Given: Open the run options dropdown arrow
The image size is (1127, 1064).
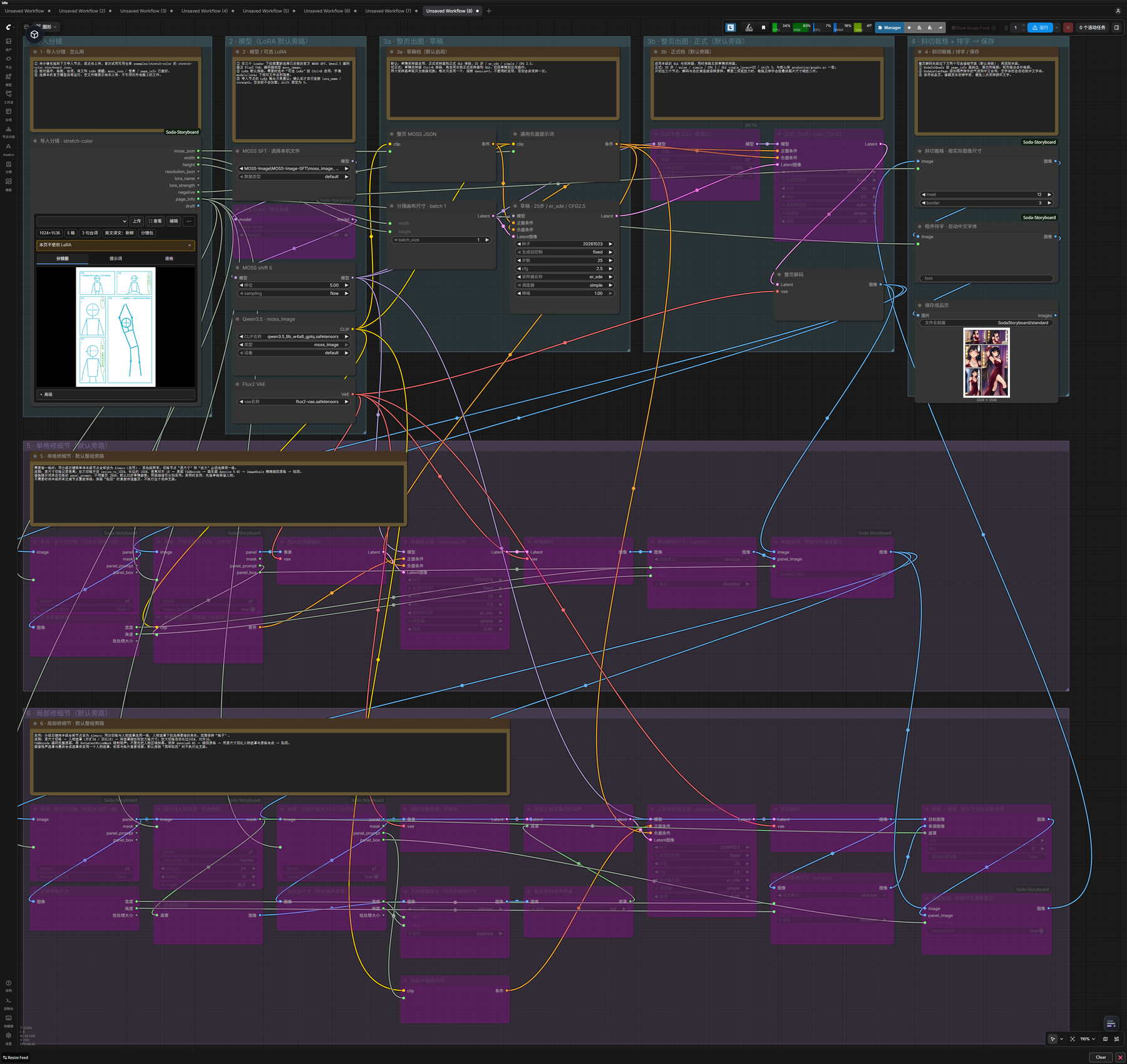Looking at the screenshot, I should pos(1057,28).
